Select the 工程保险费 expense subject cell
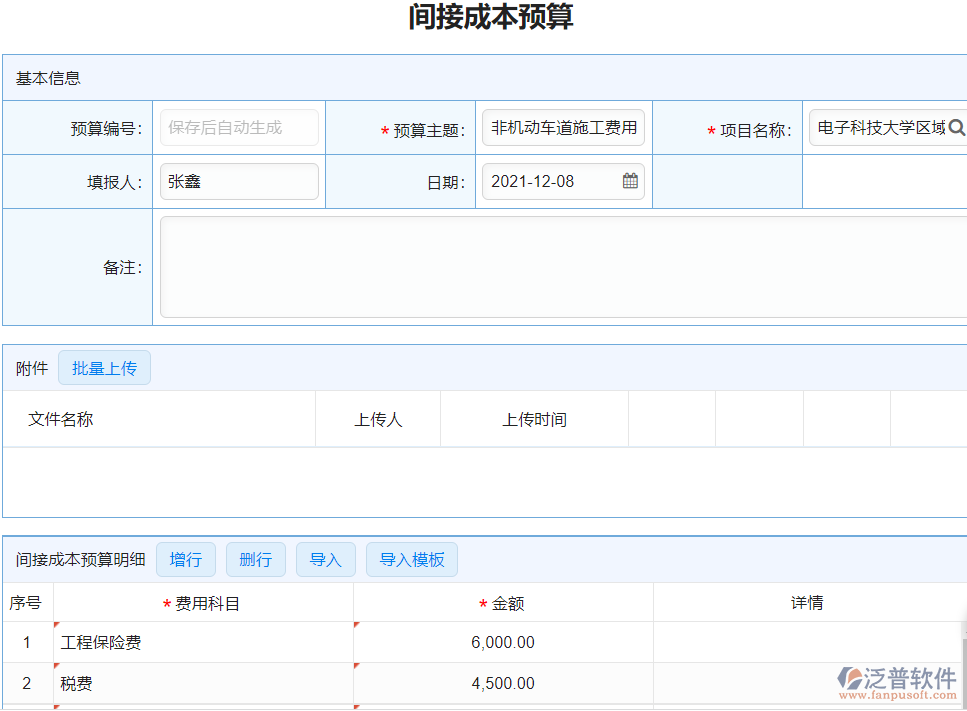967x711 pixels. coord(204,643)
